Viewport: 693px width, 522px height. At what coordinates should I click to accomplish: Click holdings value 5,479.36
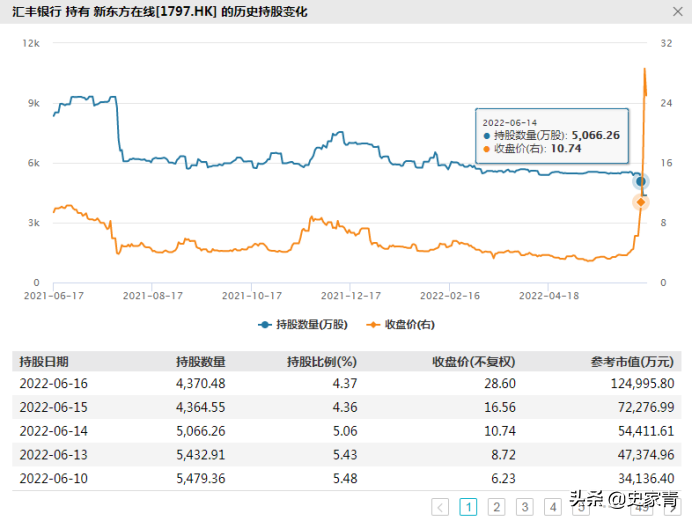pyautogui.click(x=201, y=478)
